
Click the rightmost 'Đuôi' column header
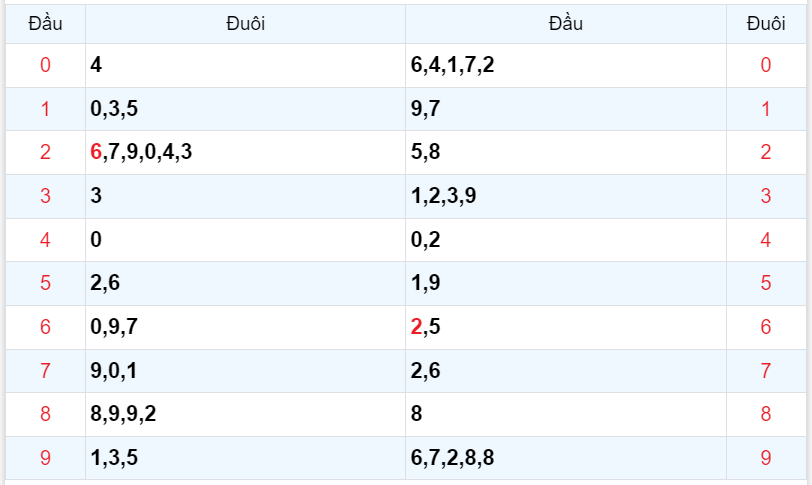[765, 23]
